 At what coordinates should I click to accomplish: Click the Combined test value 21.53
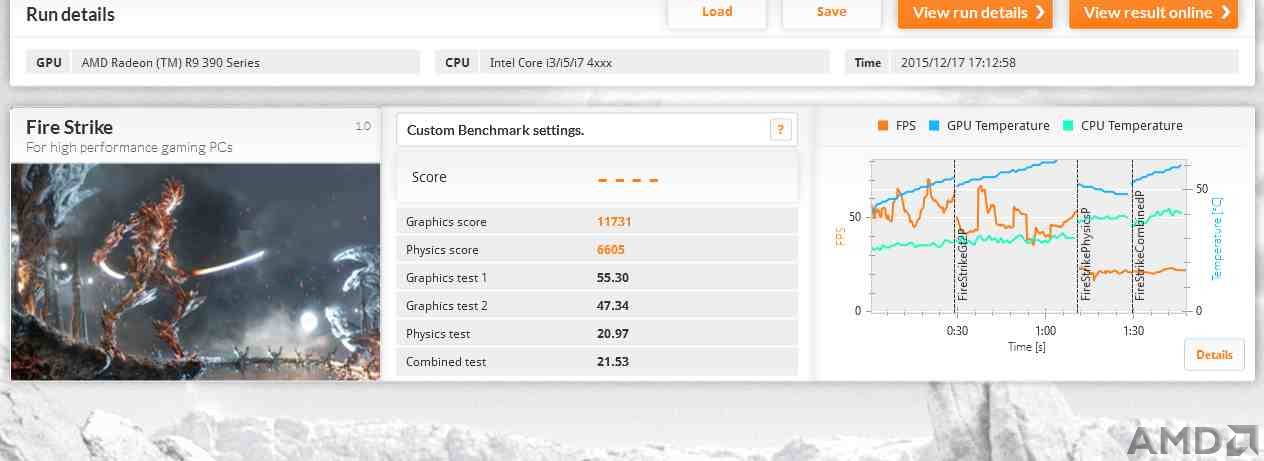coord(613,362)
